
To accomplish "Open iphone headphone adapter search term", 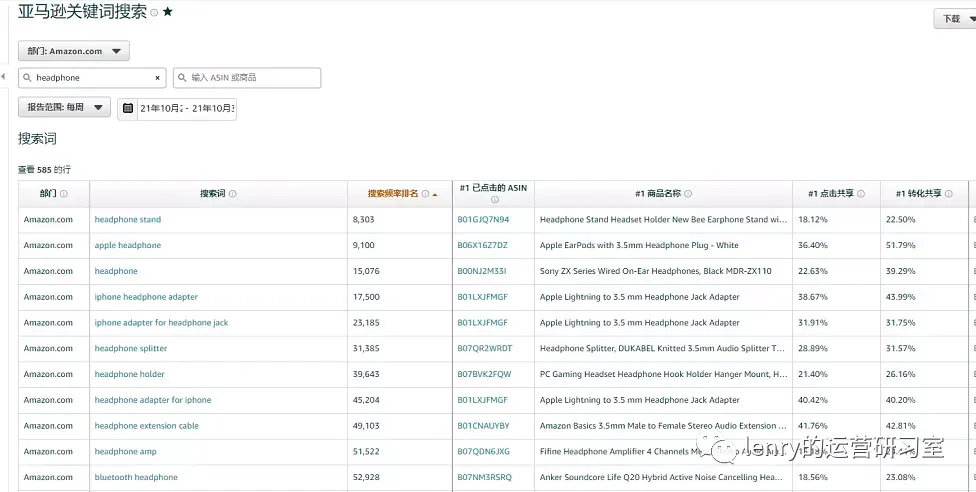I will [146, 297].
